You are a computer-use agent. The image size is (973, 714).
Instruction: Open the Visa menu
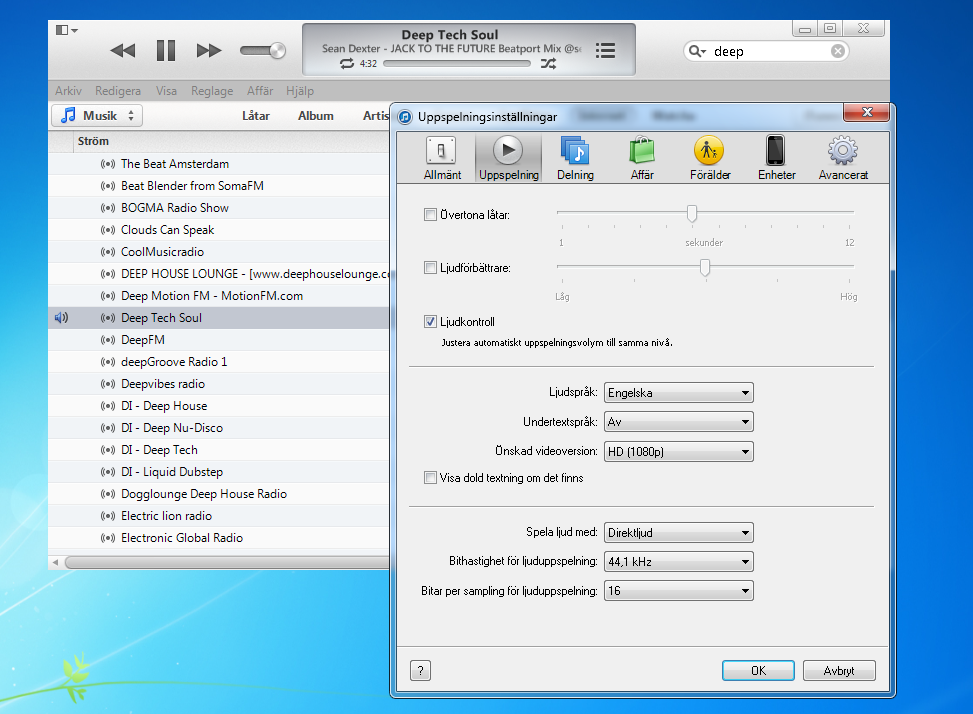tap(166, 91)
